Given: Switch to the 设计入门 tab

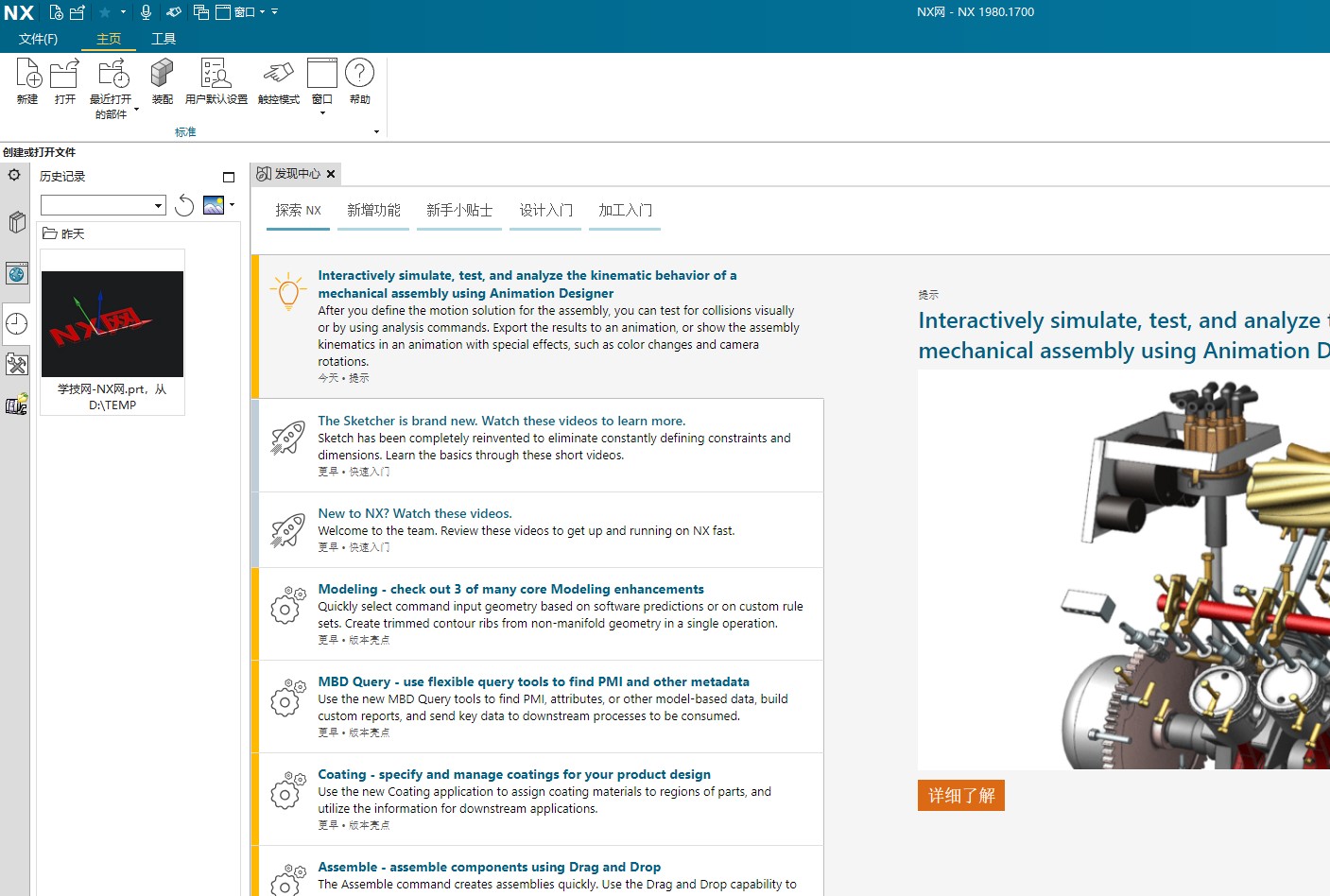Looking at the screenshot, I should tap(545, 210).
